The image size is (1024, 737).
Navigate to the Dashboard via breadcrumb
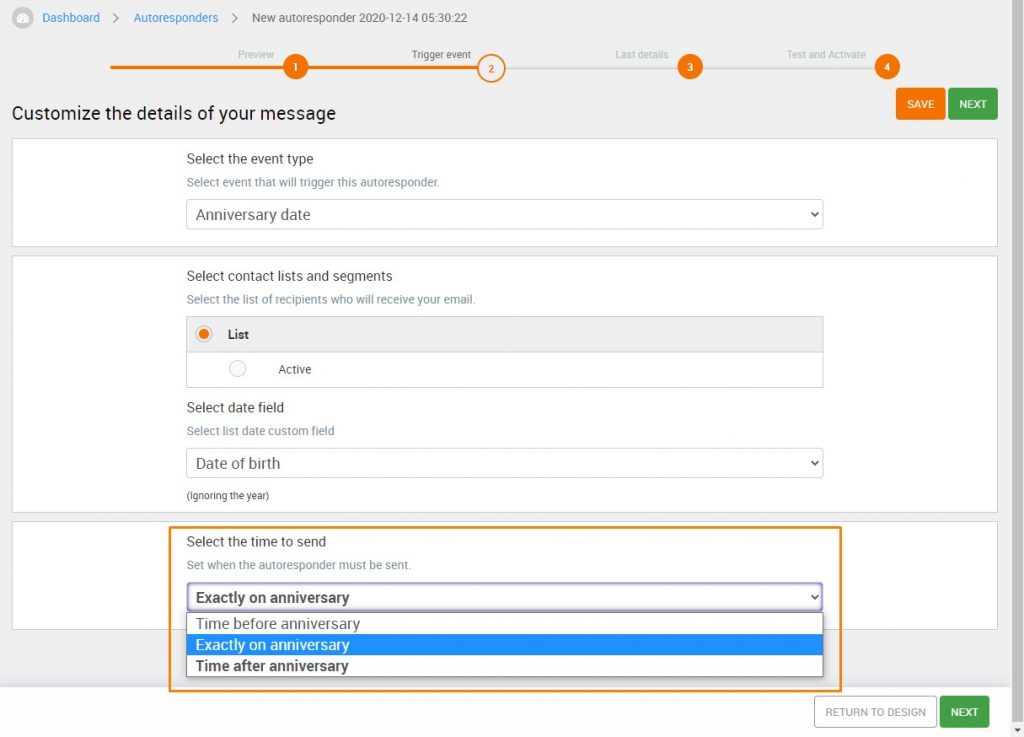(x=70, y=17)
